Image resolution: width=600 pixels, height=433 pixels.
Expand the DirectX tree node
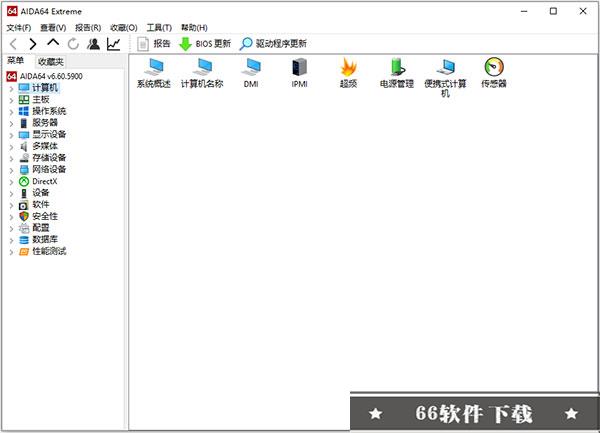click(11, 182)
